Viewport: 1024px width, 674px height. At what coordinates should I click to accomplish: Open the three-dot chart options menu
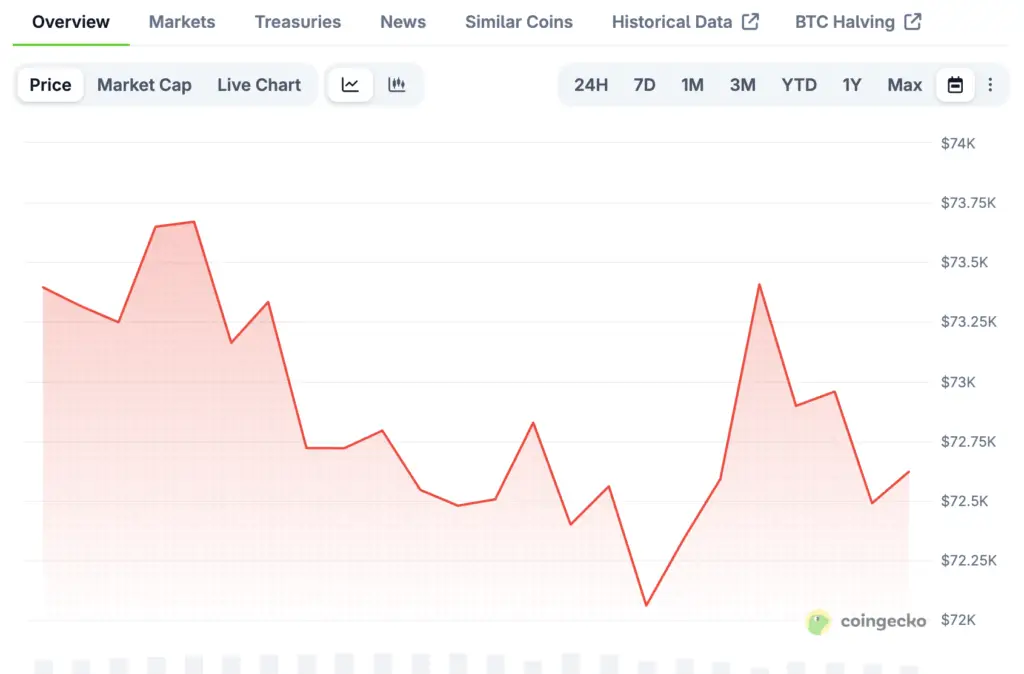coord(990,85)
